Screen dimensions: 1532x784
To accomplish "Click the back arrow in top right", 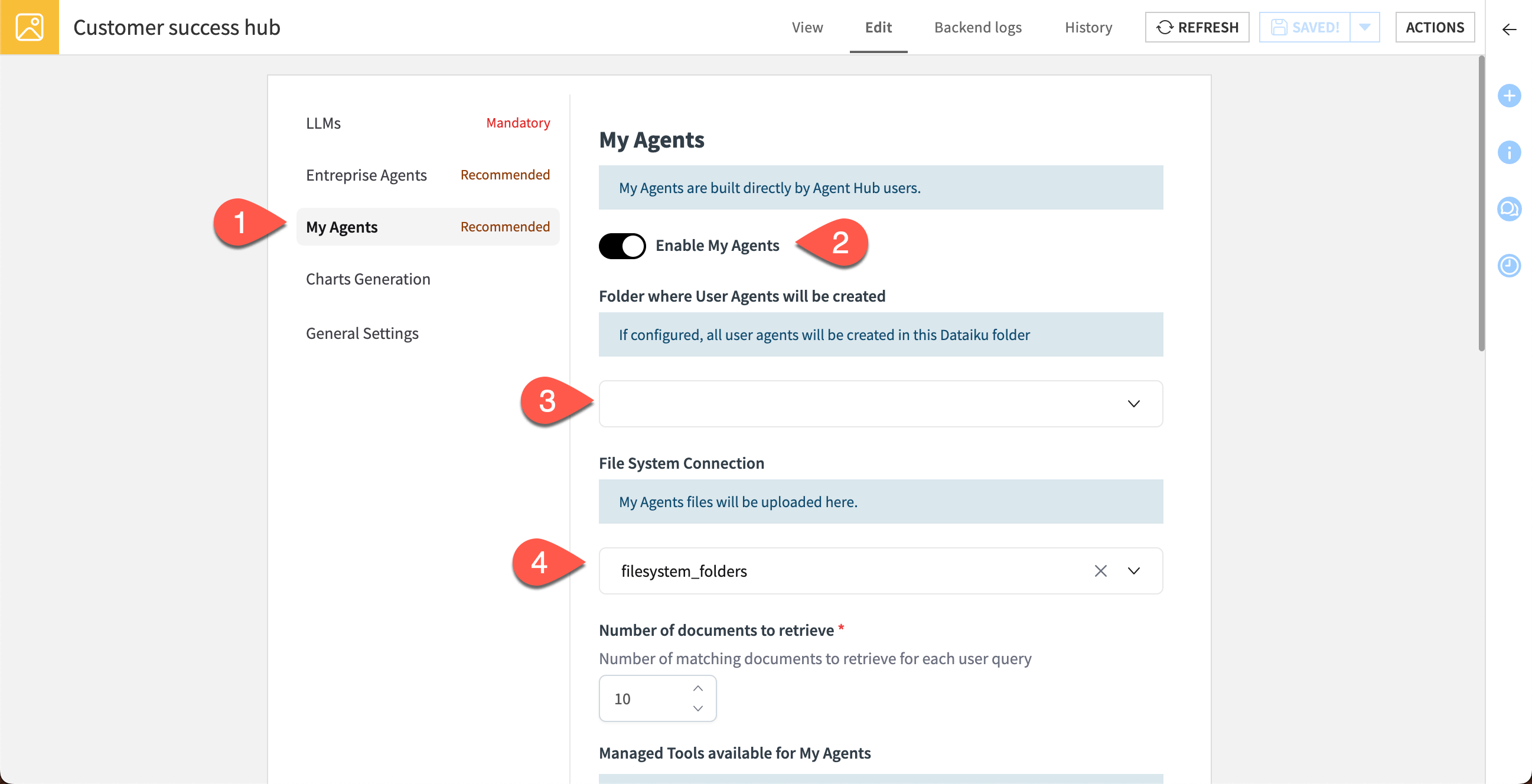I will tap(1508, 29).
